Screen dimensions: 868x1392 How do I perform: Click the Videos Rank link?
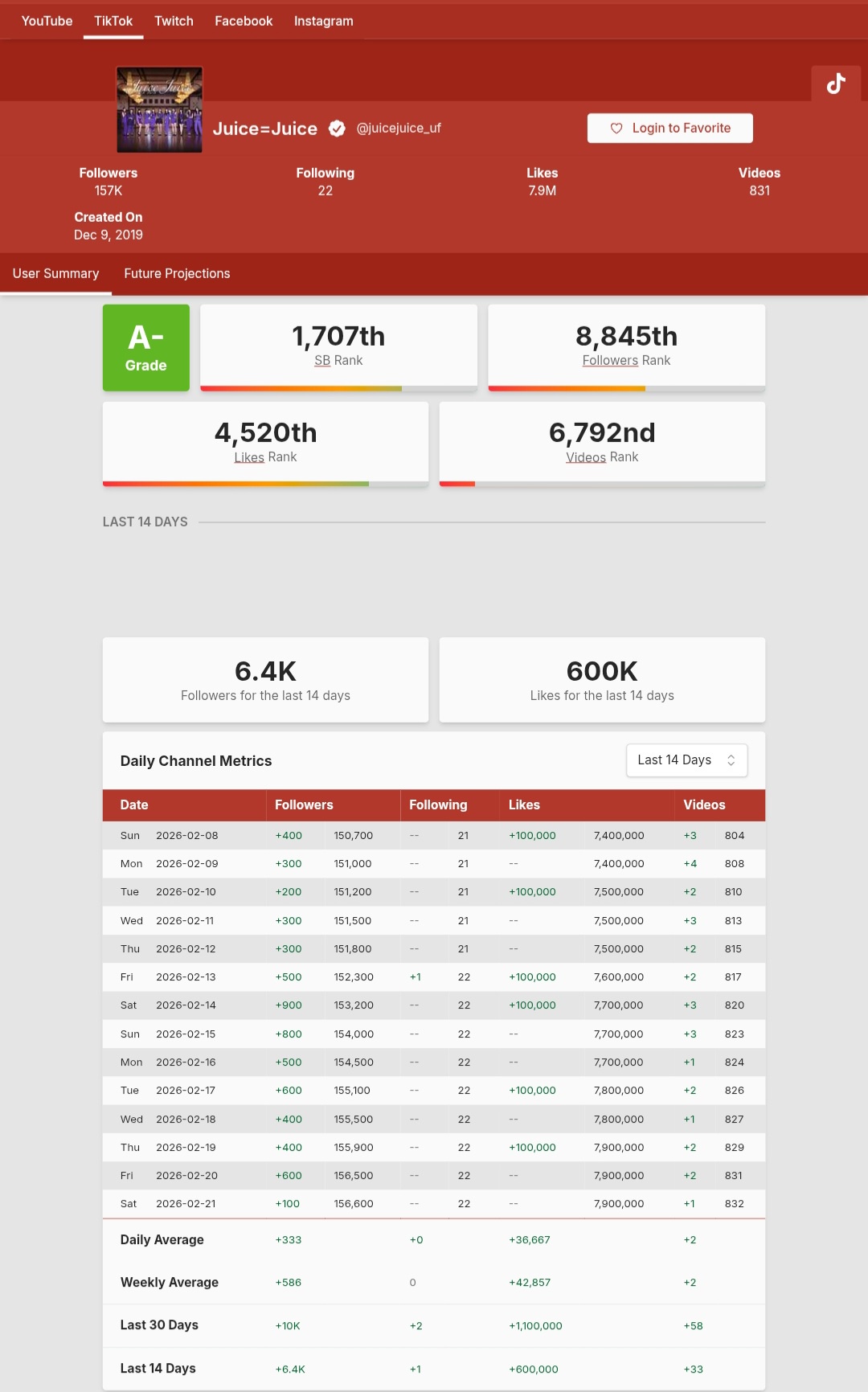(x=586, y=457)
